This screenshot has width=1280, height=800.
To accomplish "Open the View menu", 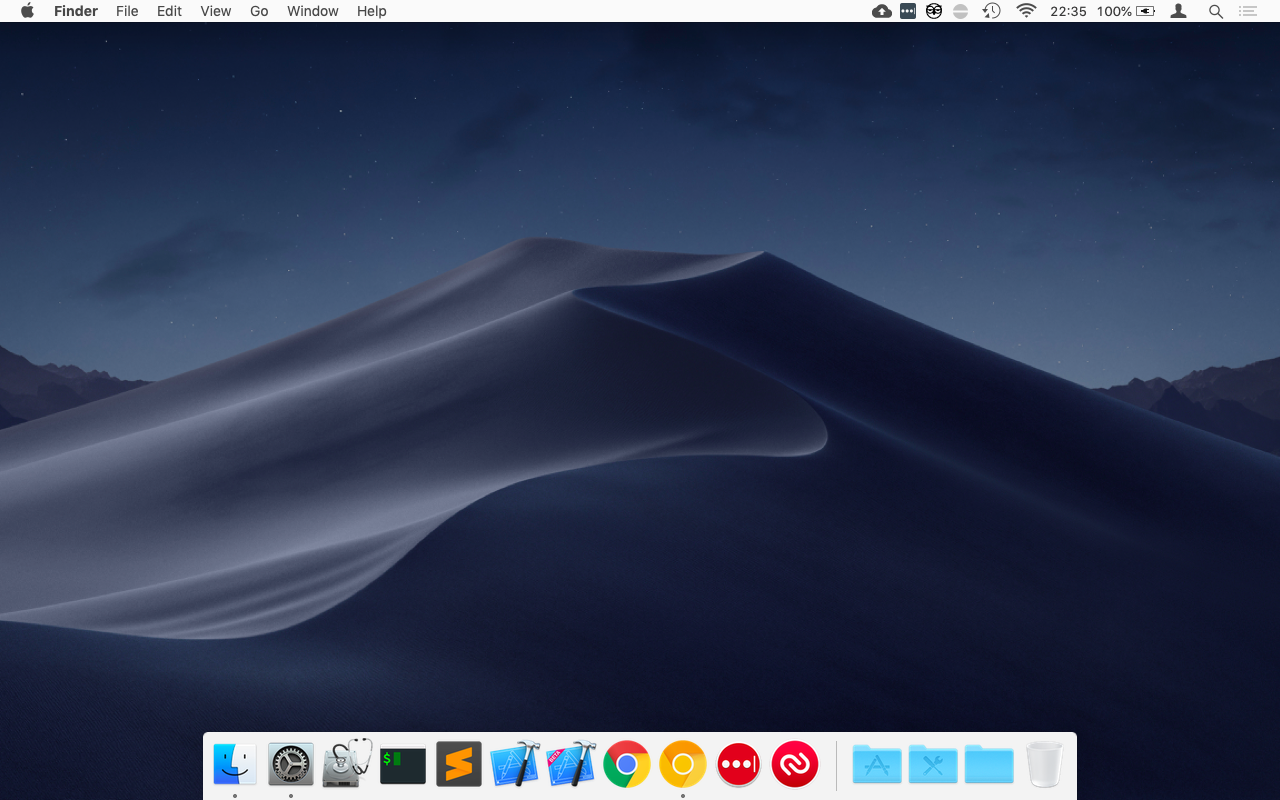I will point(216,11).
